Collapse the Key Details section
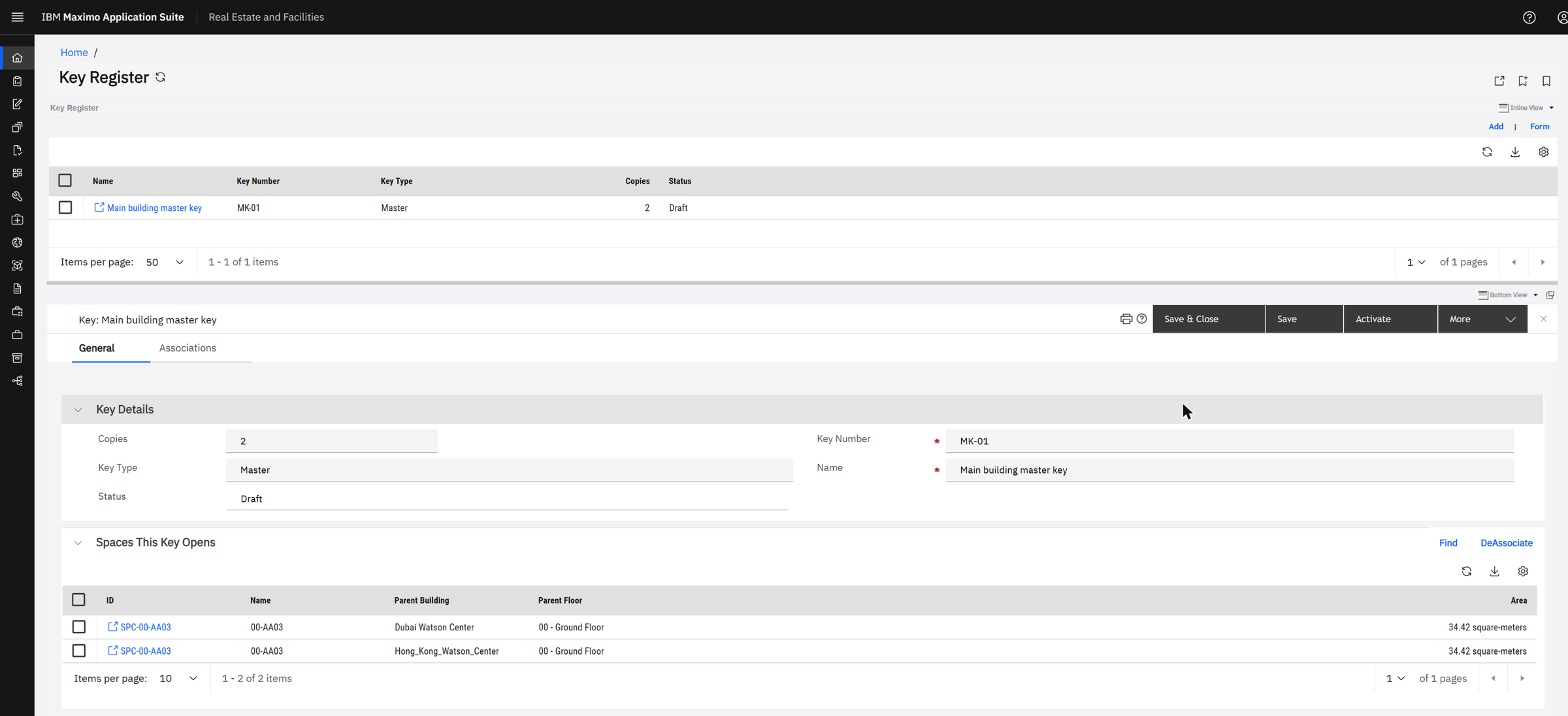The width and height of the screenshot is (1568, 716). [x=78, y=410]
